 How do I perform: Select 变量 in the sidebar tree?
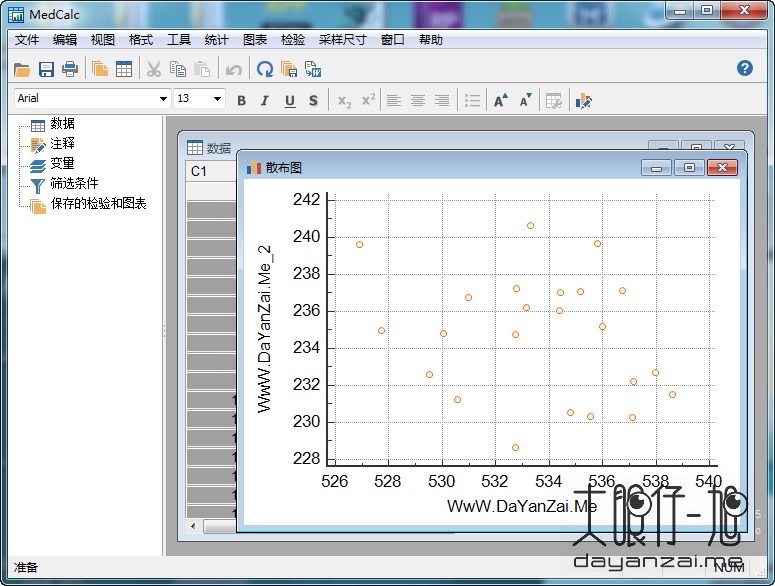[x=62, y=164]
